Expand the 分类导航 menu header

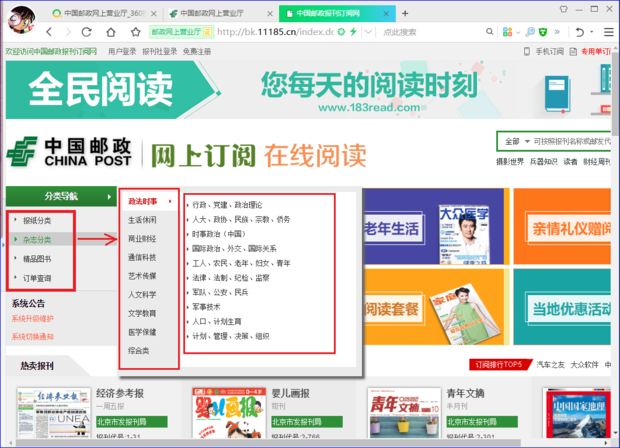(61, 196)
